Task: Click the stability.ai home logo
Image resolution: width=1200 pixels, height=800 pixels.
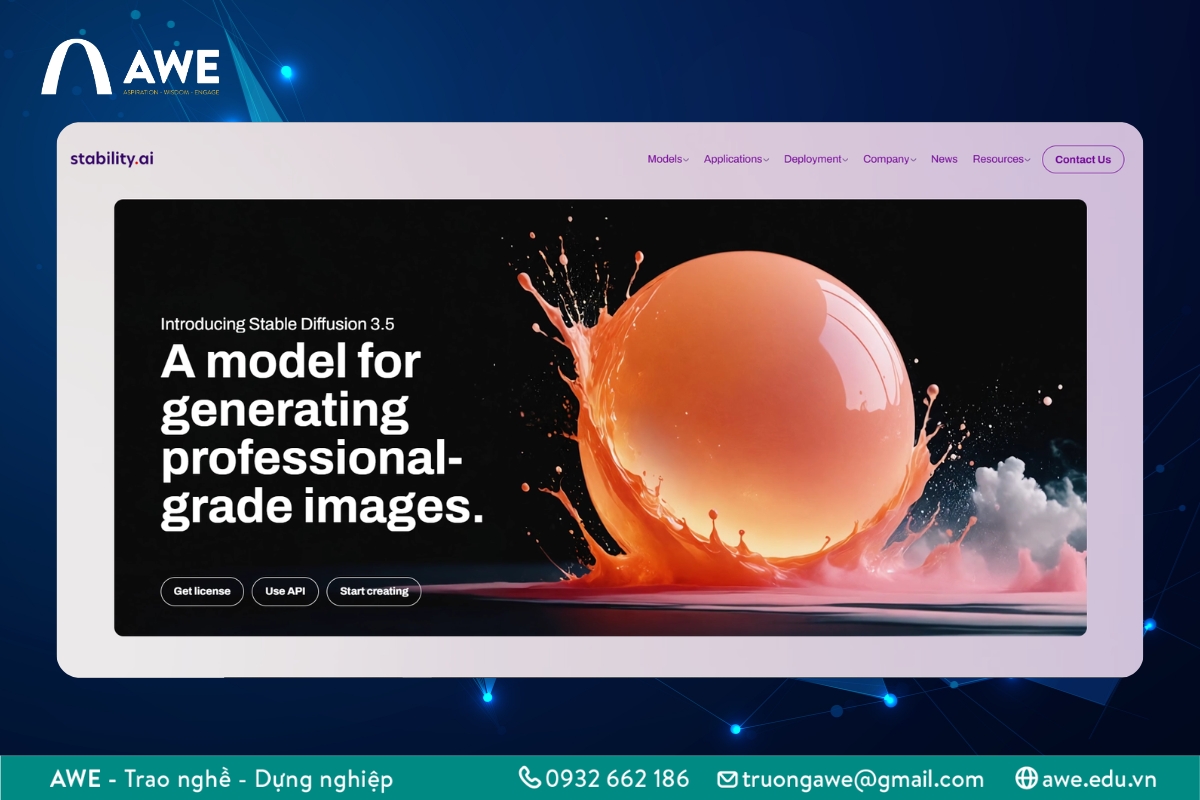Action: [x=112, y=158]
